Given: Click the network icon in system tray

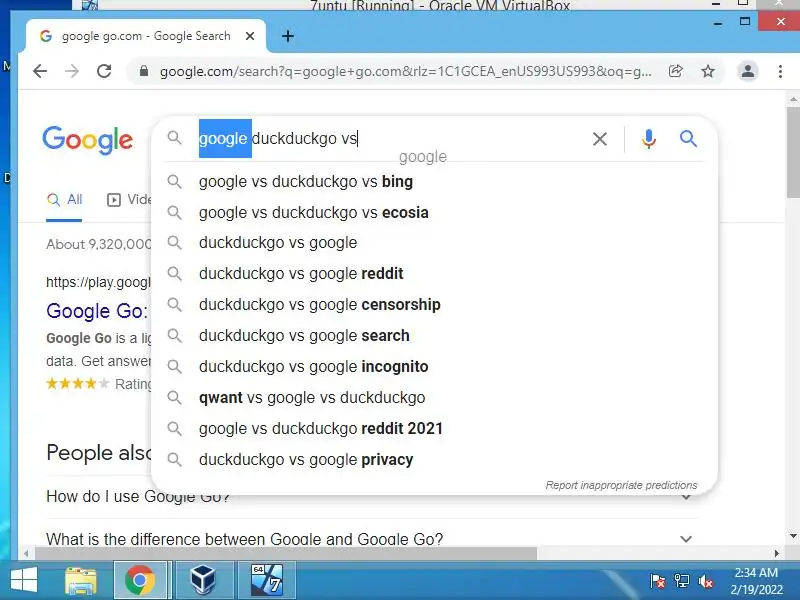Looking at the screenshot, I should pos(682,581).
